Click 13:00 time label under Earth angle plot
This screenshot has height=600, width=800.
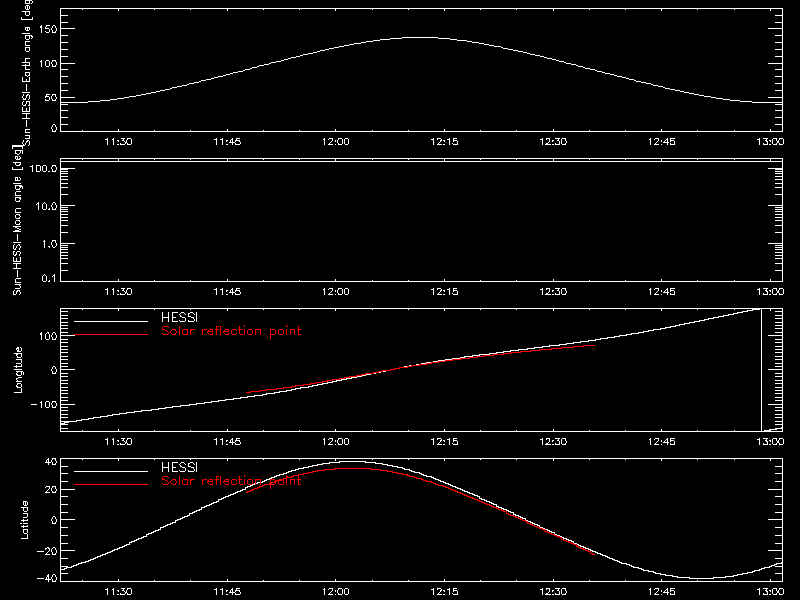pyautogui.click(x=770, y=142)
